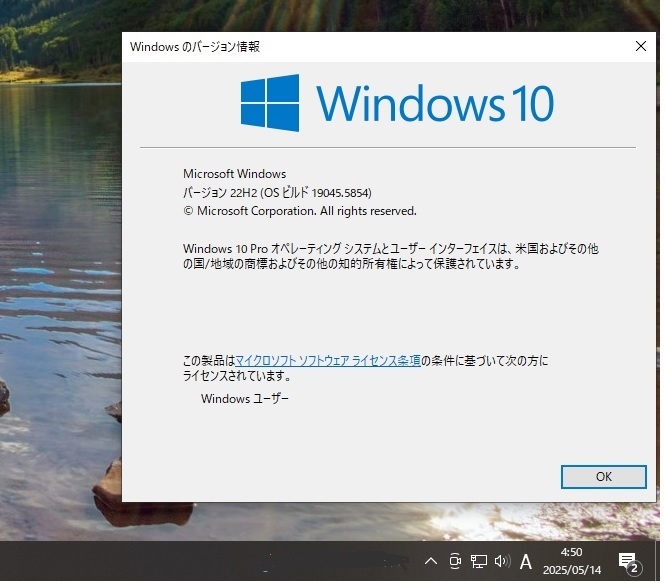Select the ライセンスされています。 text line
This screenshot has width=665, height=583.
click(237, 376)
